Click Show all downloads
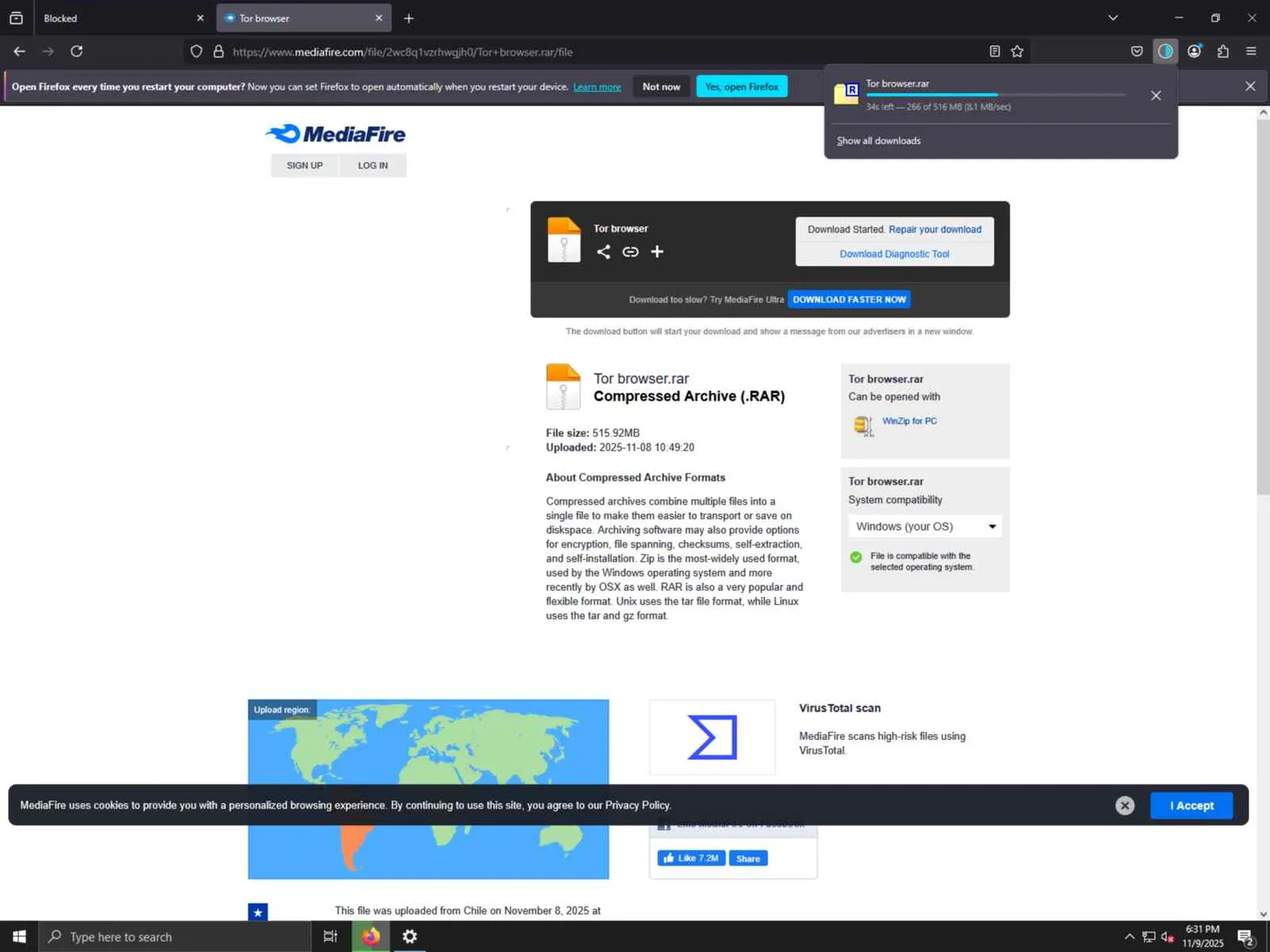This screenshot has height=952, width=1270. [879, 140]
